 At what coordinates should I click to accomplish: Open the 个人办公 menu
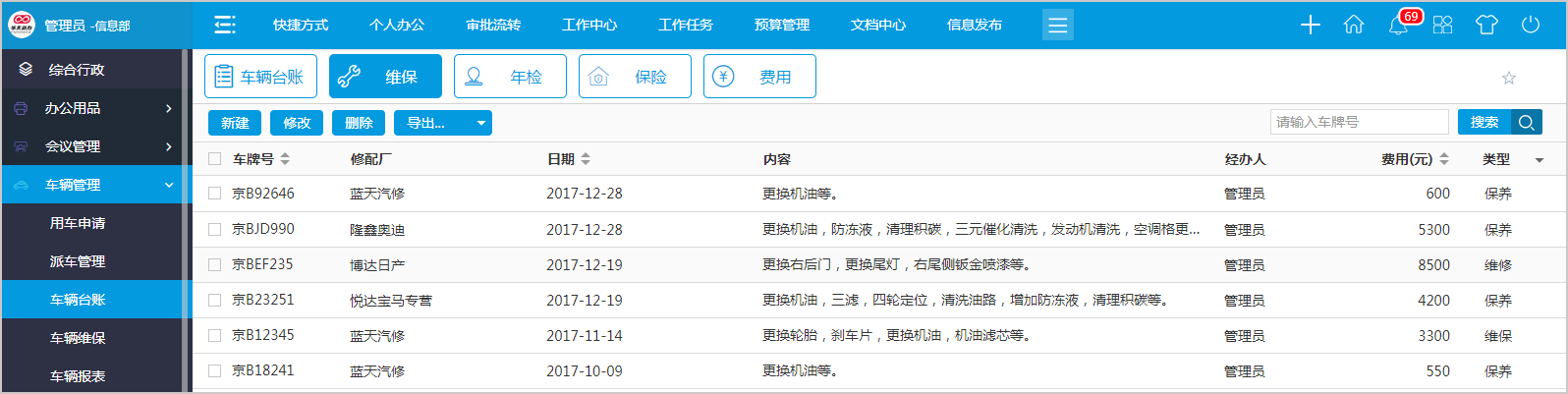[397, 25]
